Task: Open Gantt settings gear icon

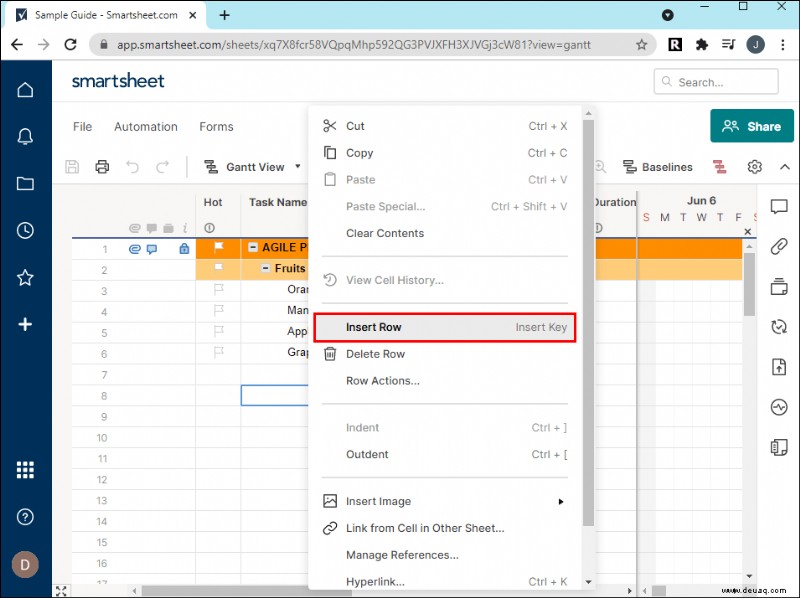Action: (755, 167)
